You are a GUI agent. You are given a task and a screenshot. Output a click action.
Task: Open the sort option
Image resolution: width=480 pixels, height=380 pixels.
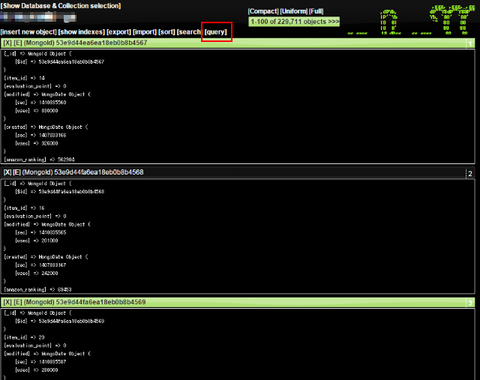(167, 32)
